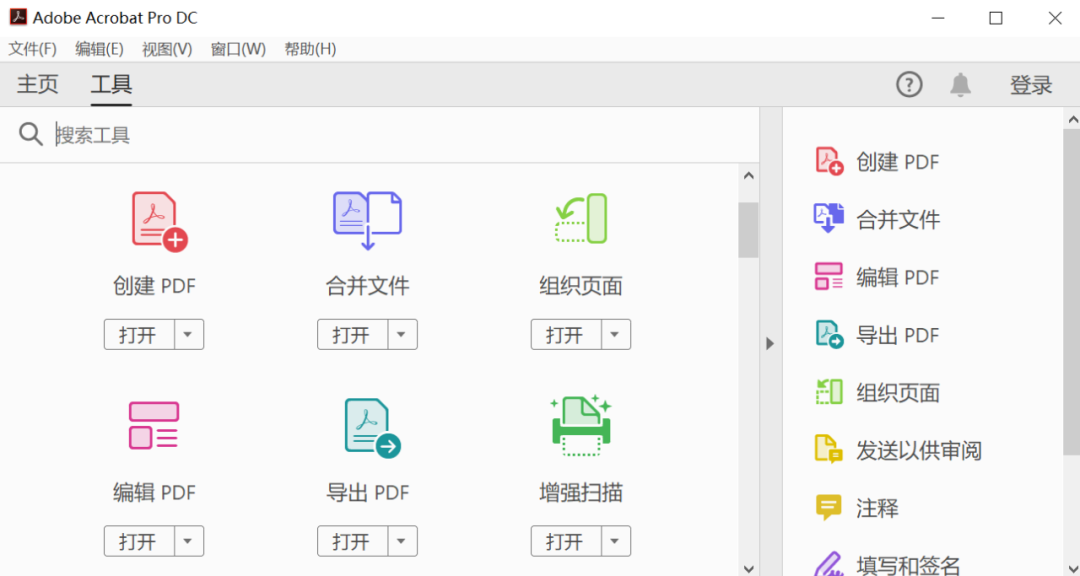
Task: Click 打开 button under 合并文件
Action: [x=353, y=335]
